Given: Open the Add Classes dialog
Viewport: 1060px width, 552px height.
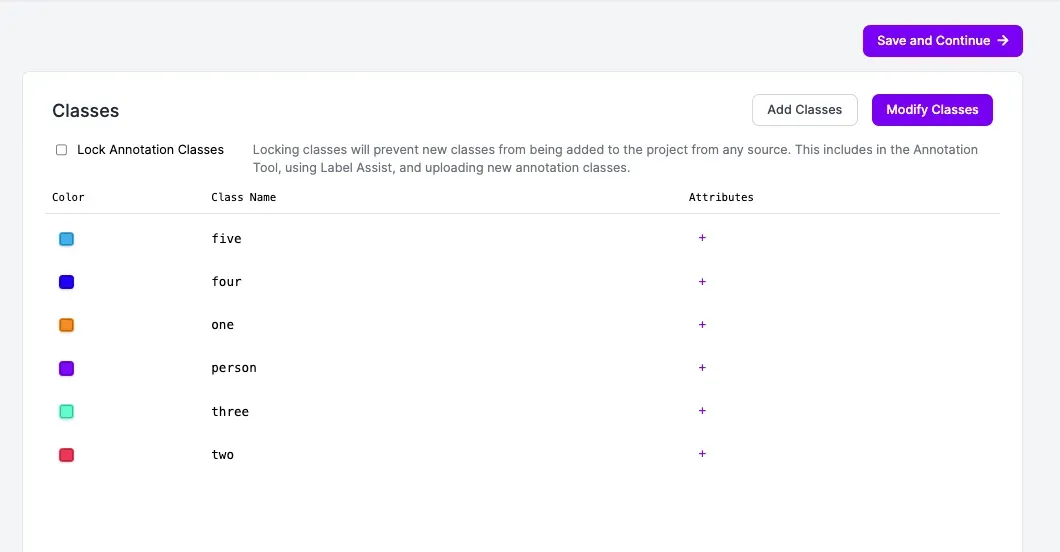Looking at the screenshot, I should [804, 110].
